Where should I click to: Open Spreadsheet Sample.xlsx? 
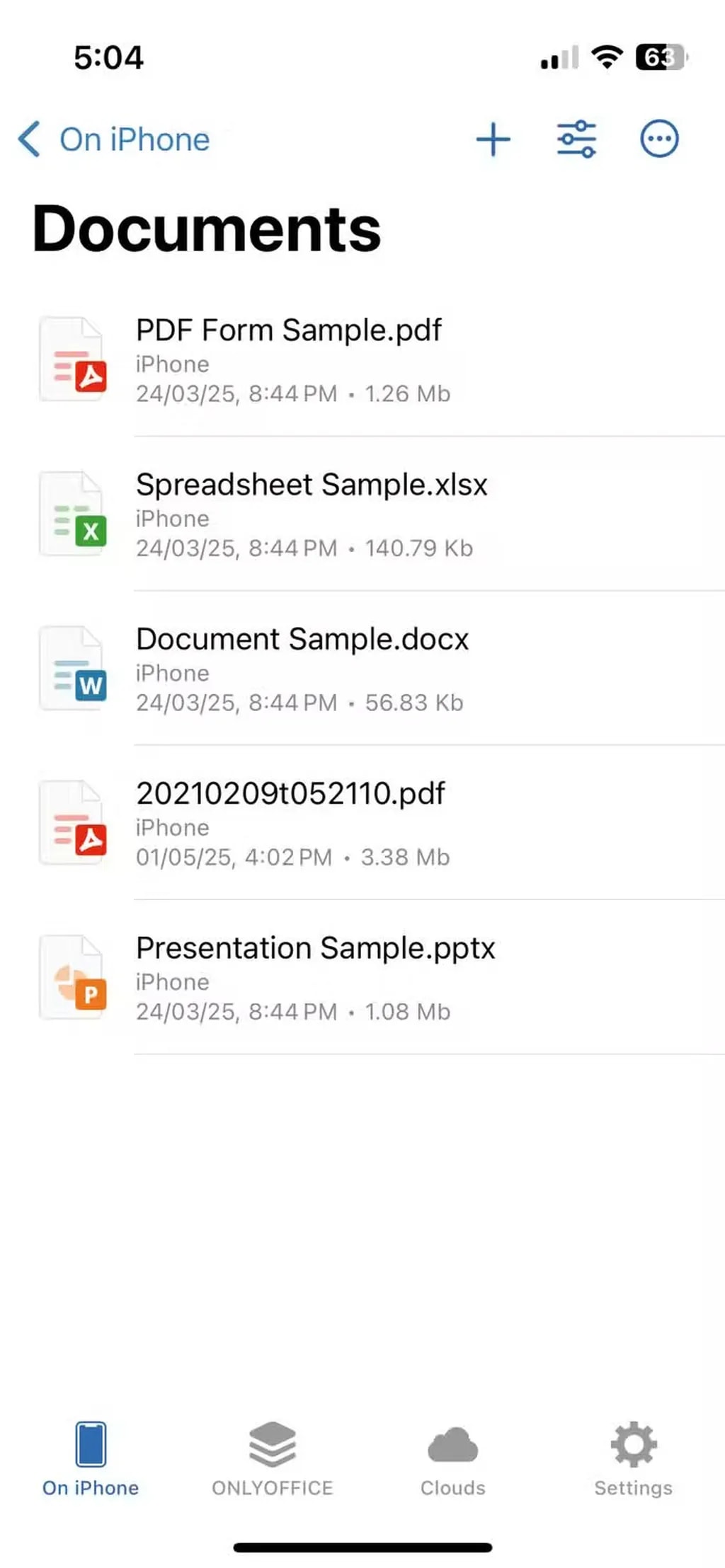(313, 484)
